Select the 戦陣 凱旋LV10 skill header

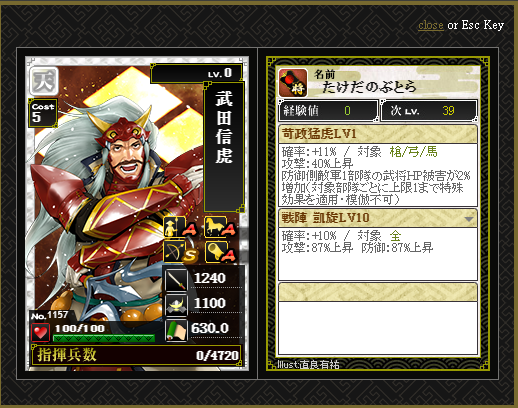[x=378, y=218]
